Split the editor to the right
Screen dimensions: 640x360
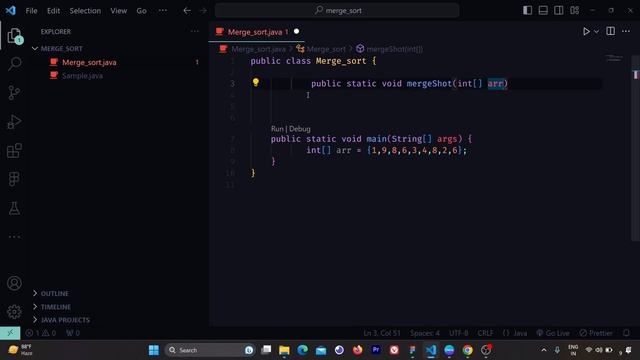coord(611,31)
